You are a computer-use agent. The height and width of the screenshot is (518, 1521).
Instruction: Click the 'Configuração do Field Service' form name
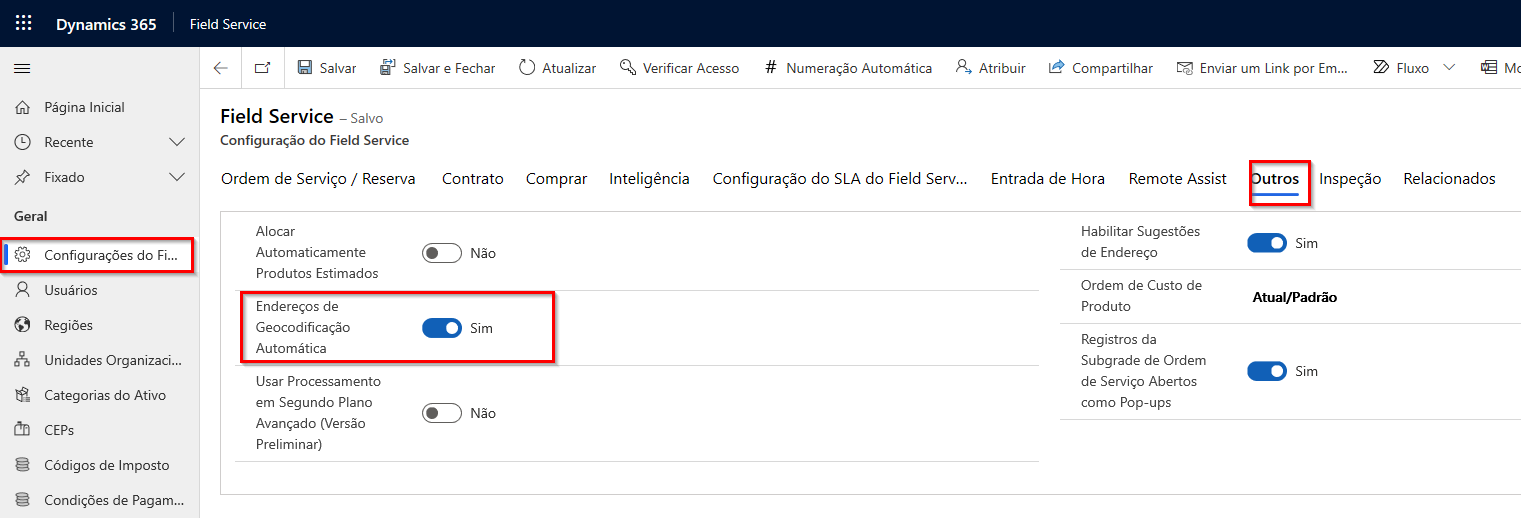(x=314, y=141)
